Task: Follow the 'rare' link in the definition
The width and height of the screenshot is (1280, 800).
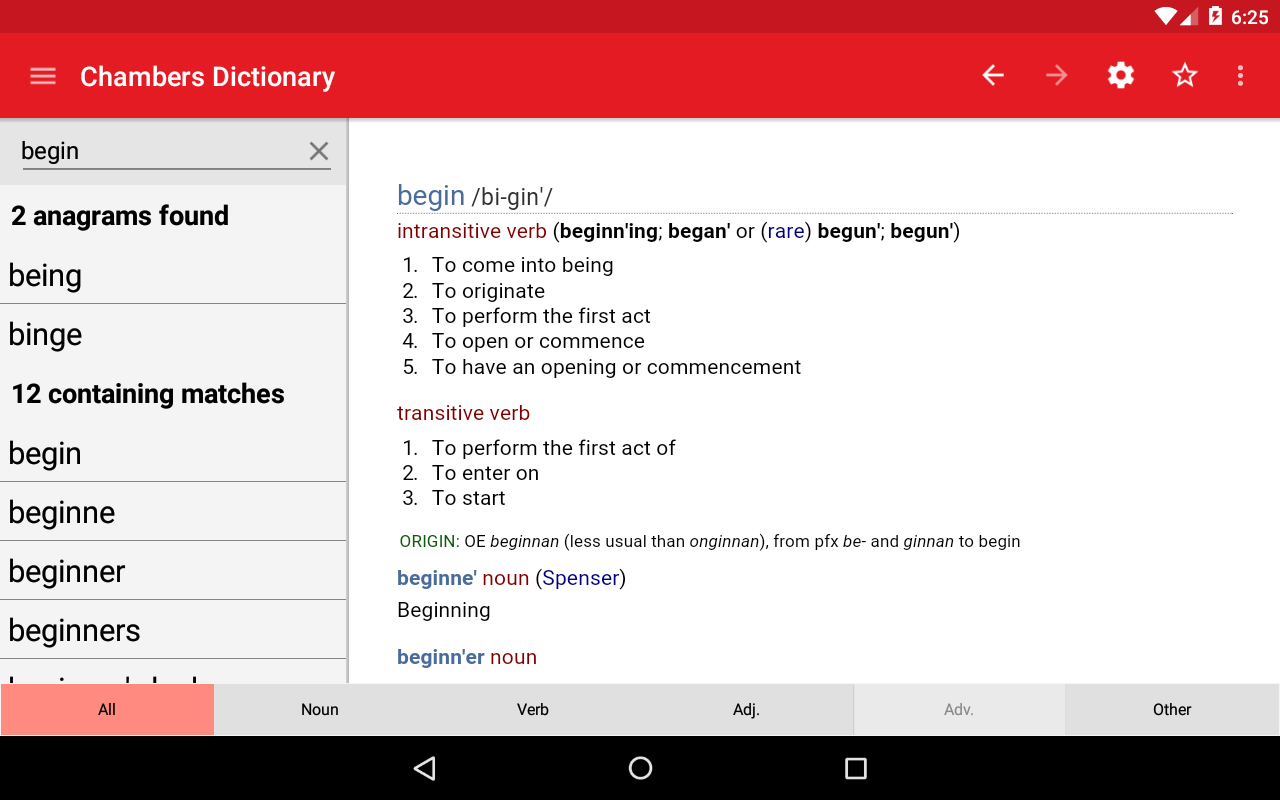Action: click(x=786, y=231)
